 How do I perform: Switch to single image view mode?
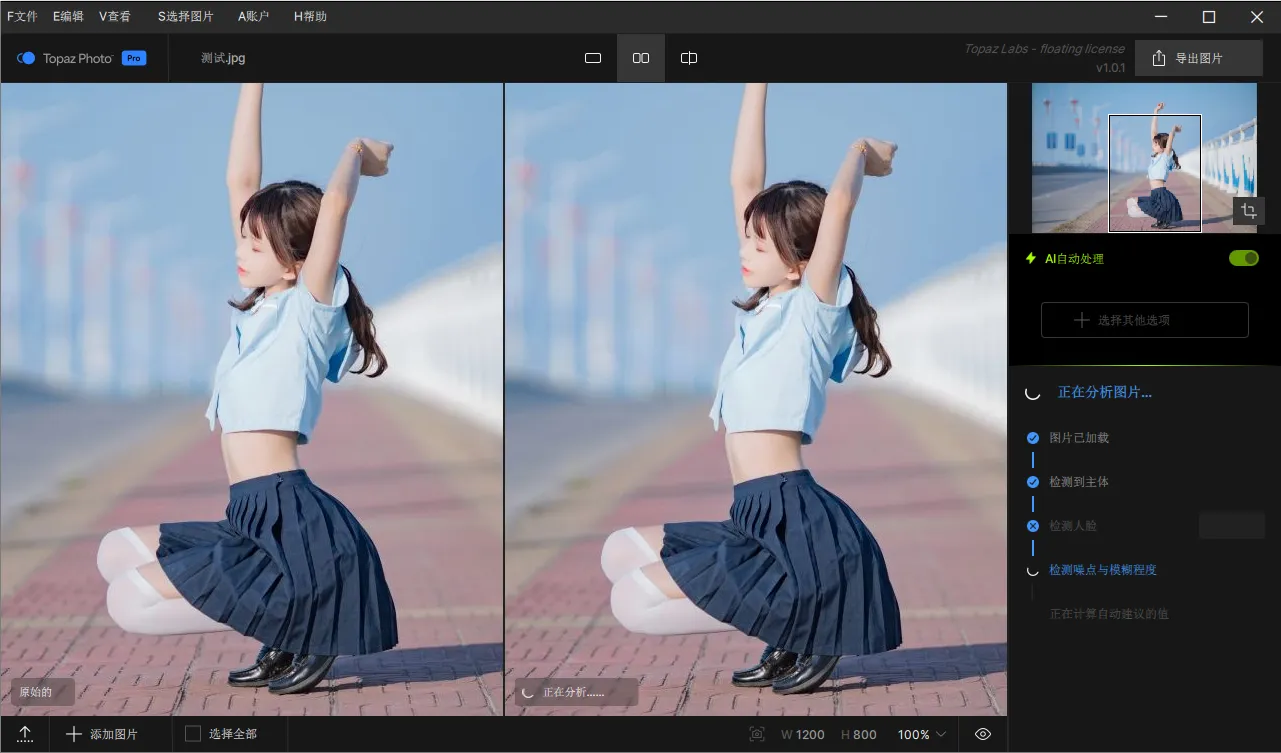[x=593, y=58]
